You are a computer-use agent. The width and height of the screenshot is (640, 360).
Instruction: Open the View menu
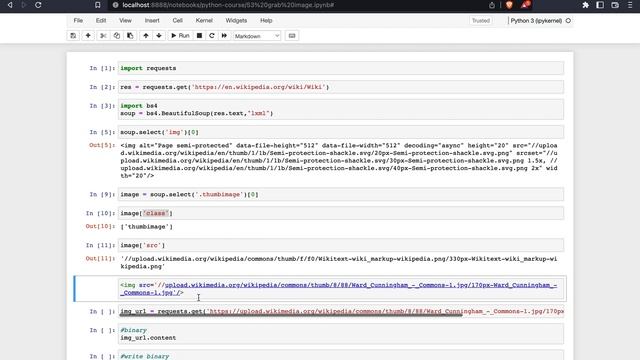(x=125, y=20)
